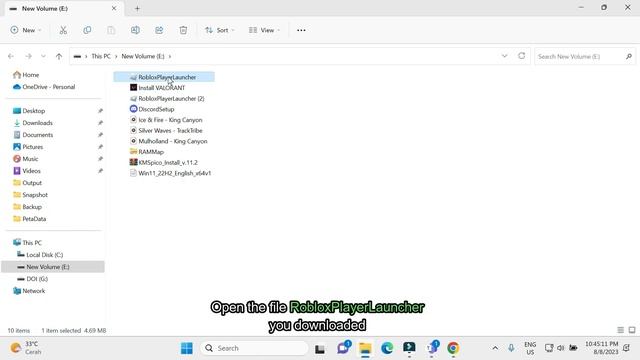Open Task View on the taskbar
The image size is (640, 360).
[320, 348]
